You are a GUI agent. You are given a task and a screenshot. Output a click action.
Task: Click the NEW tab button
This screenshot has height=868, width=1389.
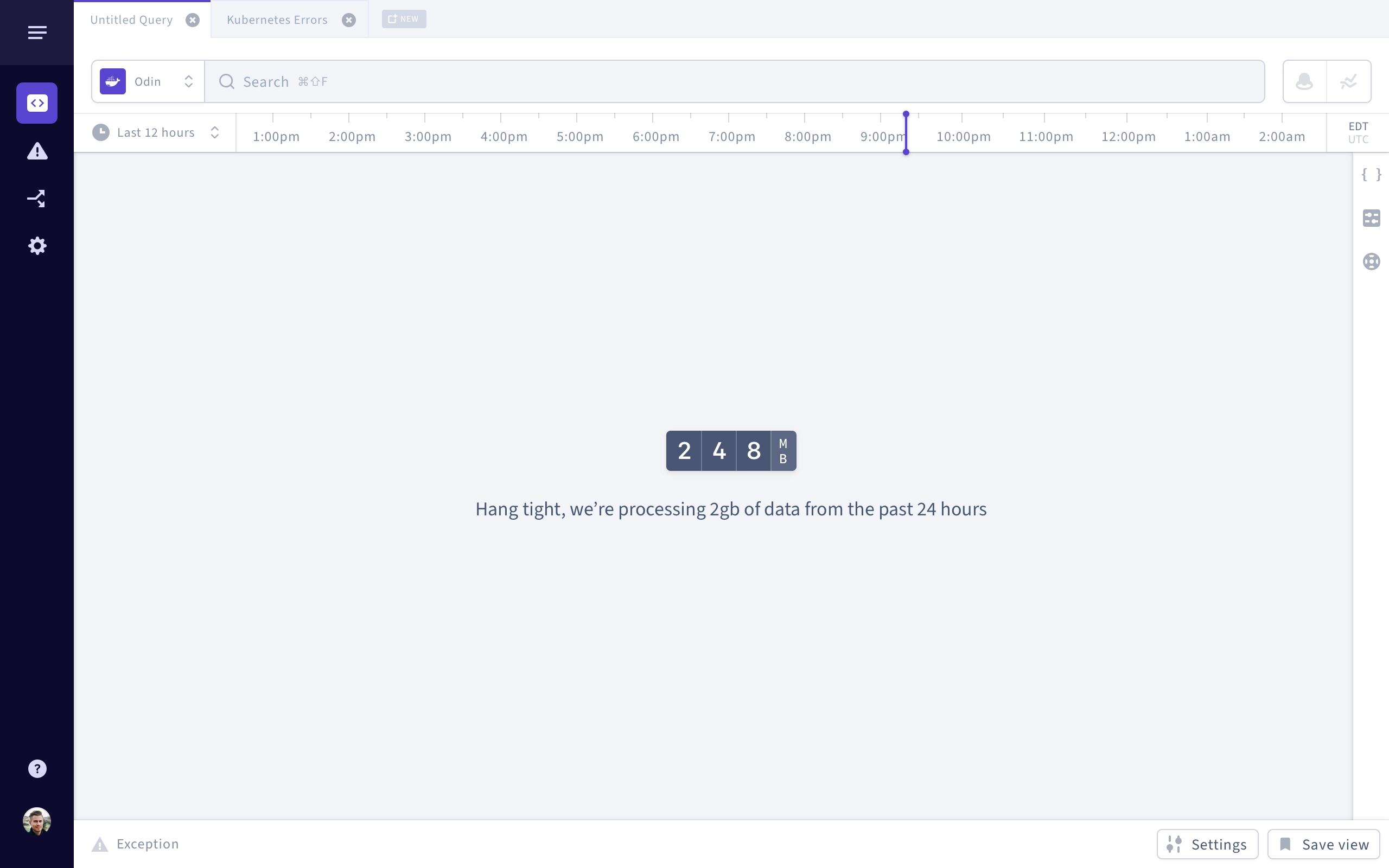point(404,19)
